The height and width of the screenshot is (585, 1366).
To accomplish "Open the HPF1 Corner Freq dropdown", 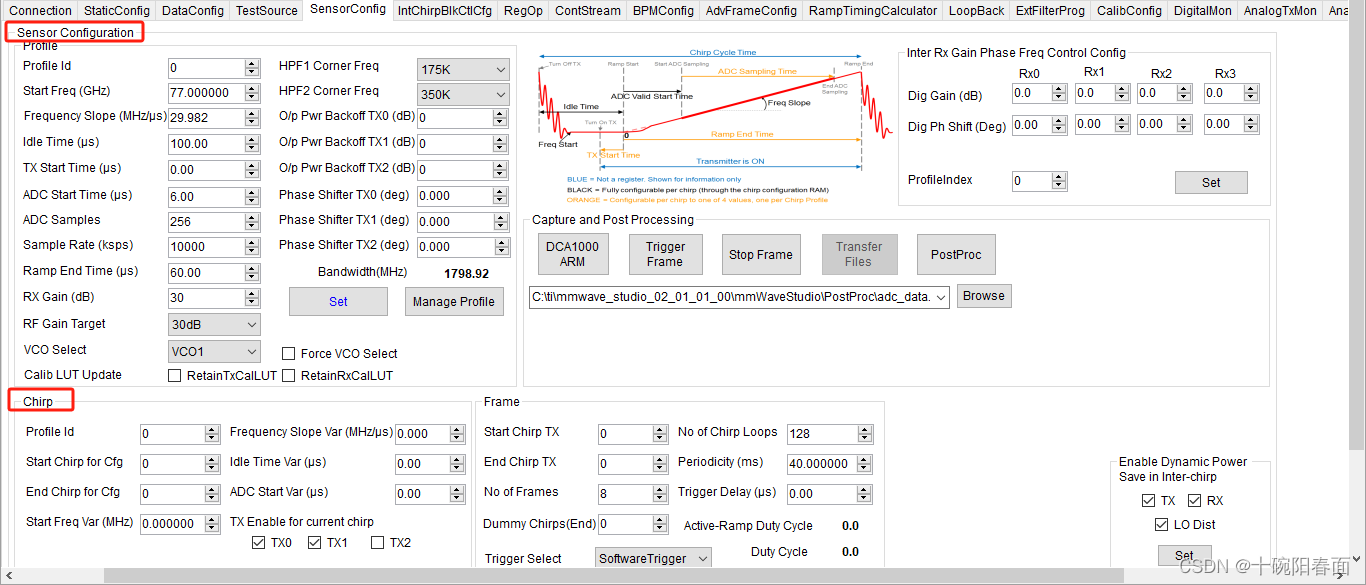I will pyautogui.click(x=463, y=69).
